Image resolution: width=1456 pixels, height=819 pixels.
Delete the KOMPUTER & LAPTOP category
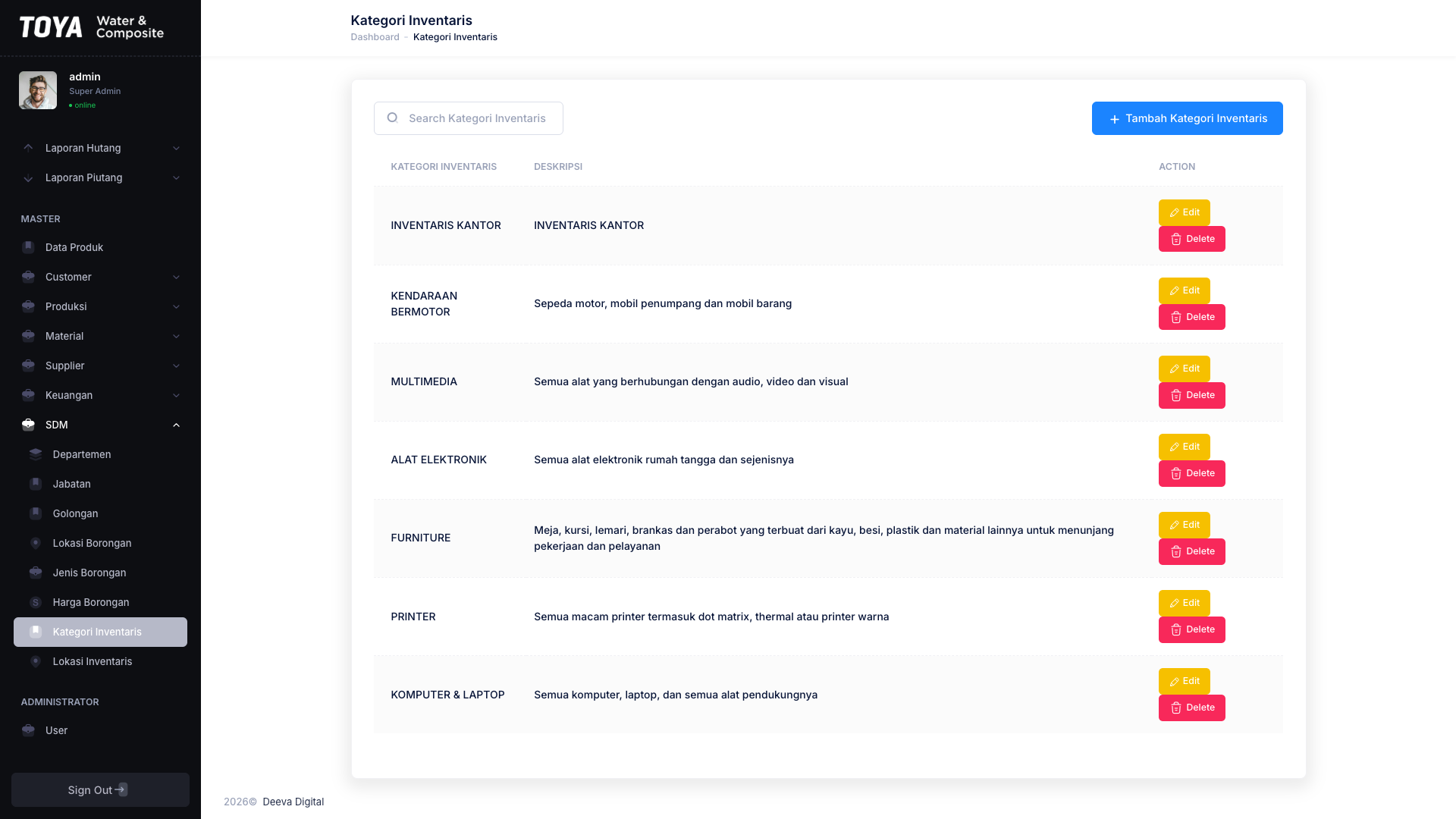1191,708
